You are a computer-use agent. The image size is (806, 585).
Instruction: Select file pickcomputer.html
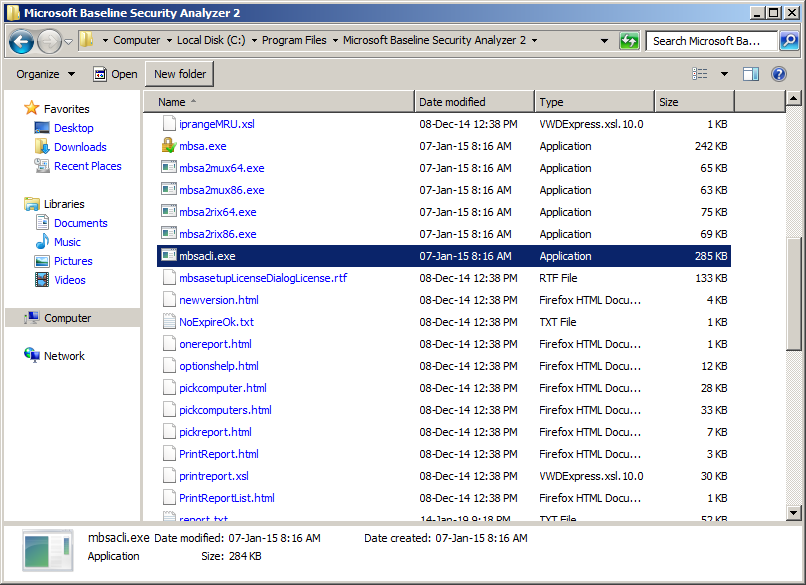coord(223,388)
